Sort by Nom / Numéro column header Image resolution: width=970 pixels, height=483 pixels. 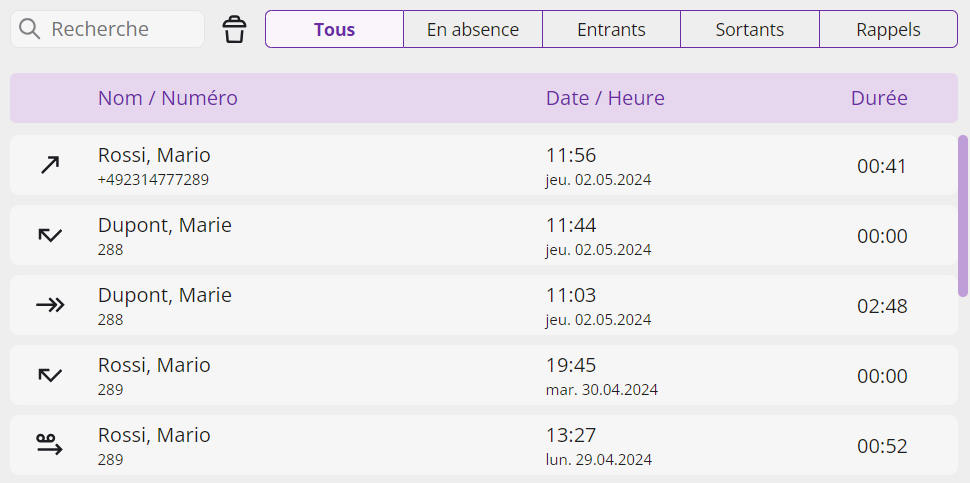tap(168, 98)
